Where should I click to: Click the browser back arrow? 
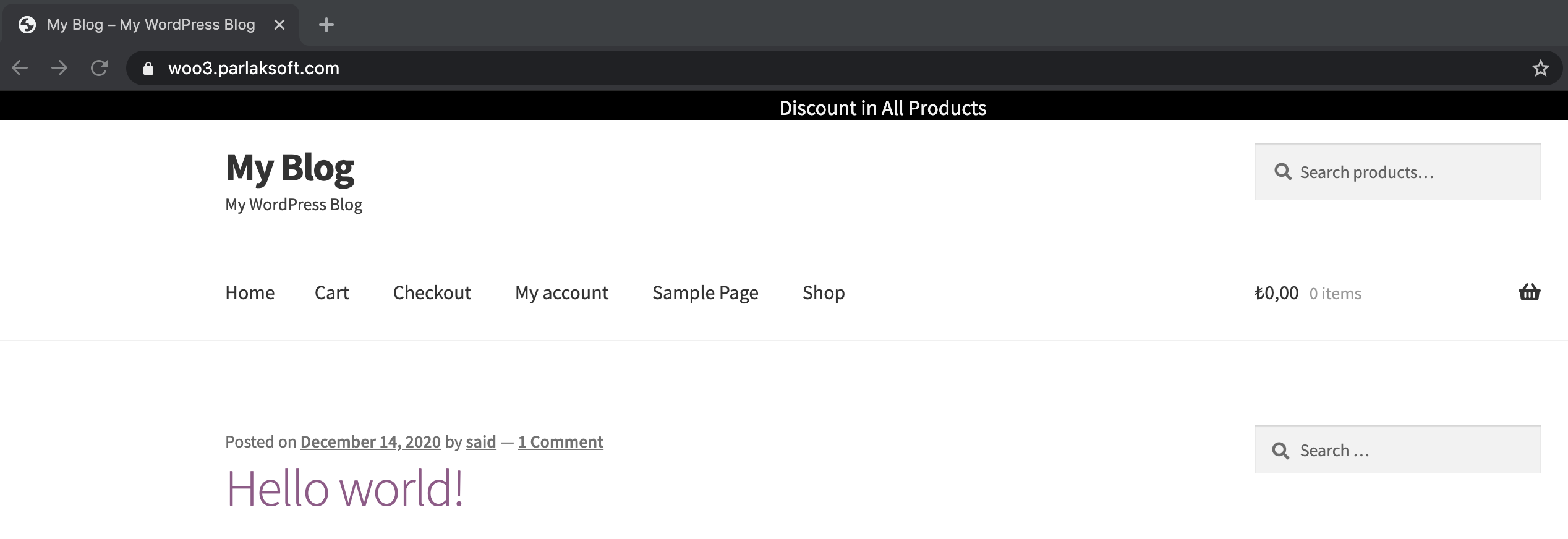click(20, 68)
